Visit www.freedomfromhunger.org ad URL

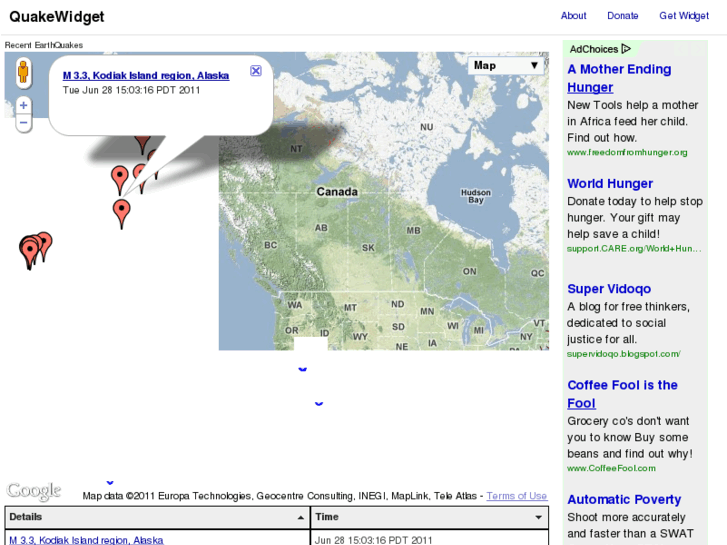pos(627,153)
